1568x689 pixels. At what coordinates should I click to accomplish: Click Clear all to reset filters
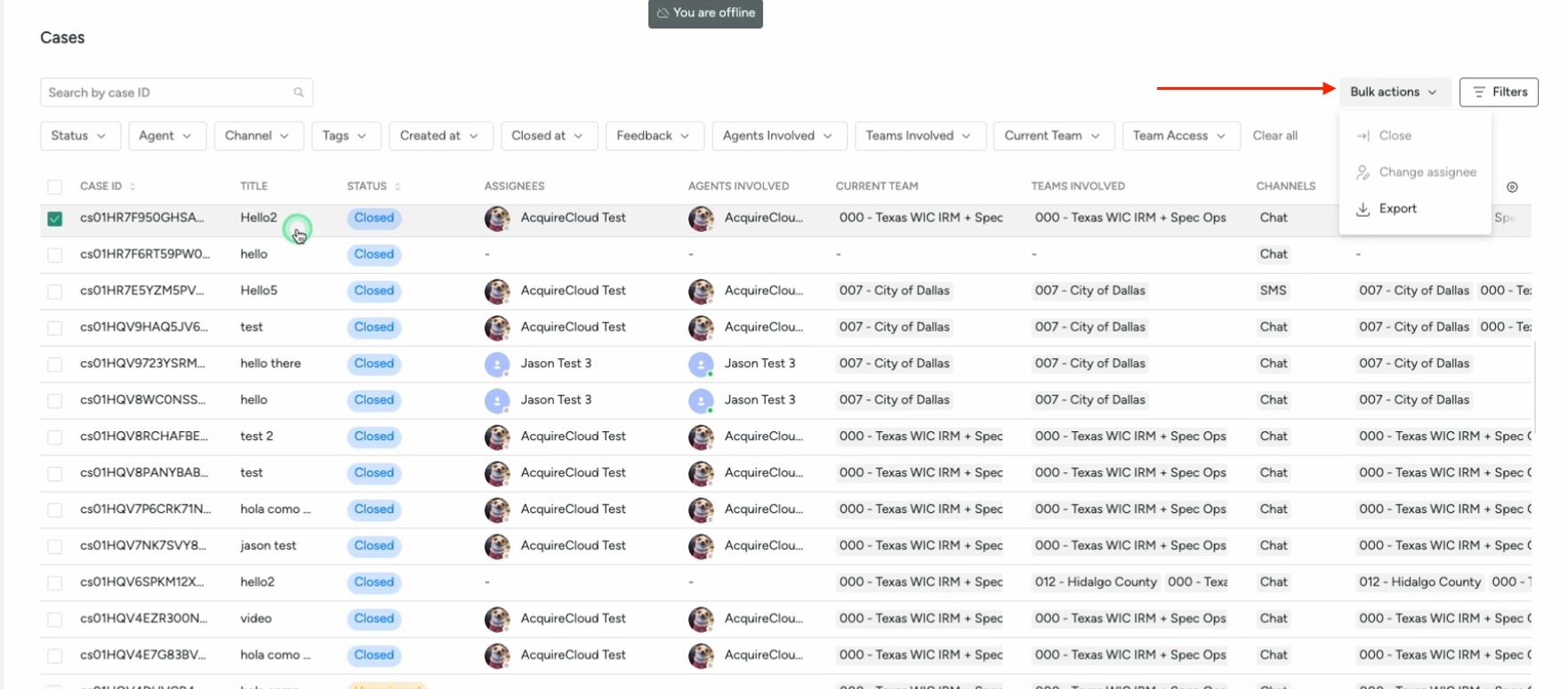pos(1275,136)
